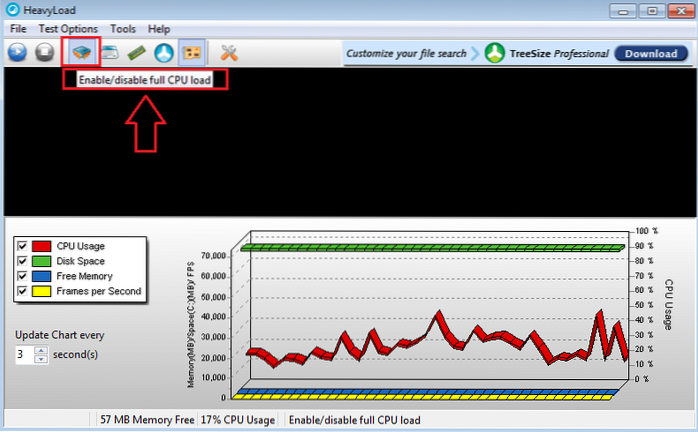Disable the Frames per Second checkbox

[22, 291]
